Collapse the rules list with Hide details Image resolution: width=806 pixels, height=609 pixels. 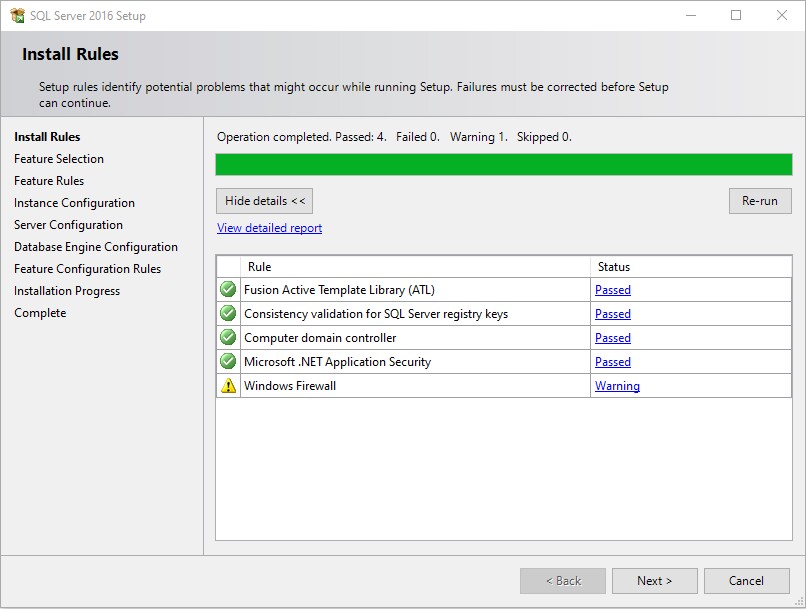pyautogui.click(x=265, y=201)
